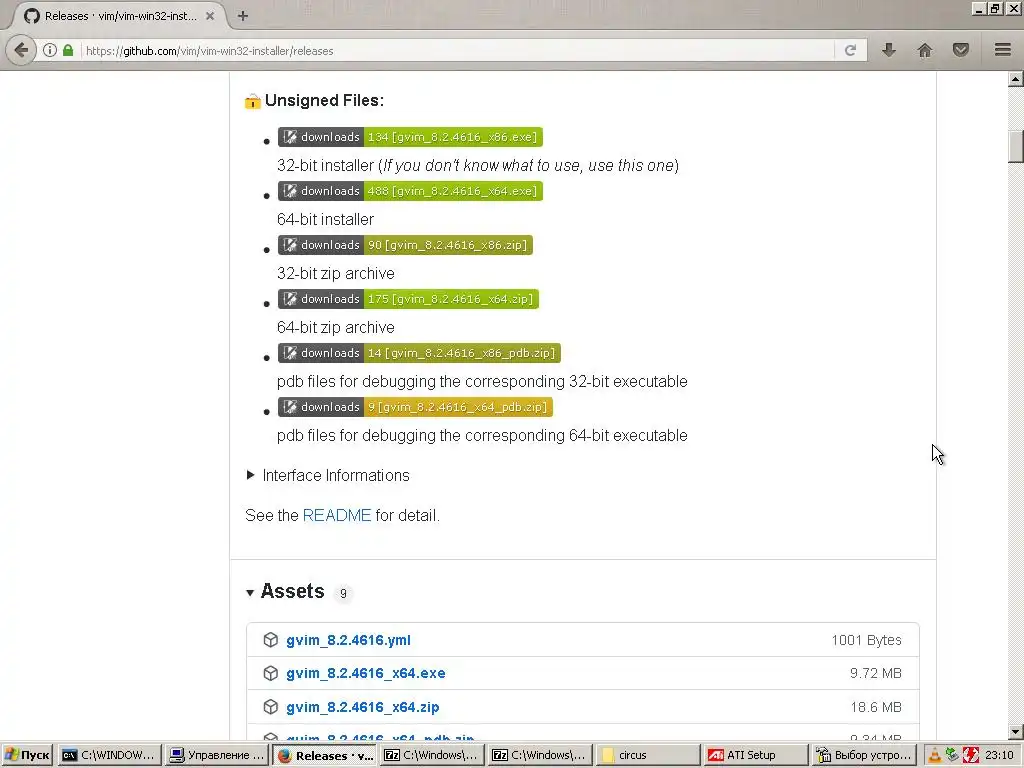Switch to C:\WINDOW... command prompt in taskbar
Screen dimensions: 1024x768
[108, 755]
